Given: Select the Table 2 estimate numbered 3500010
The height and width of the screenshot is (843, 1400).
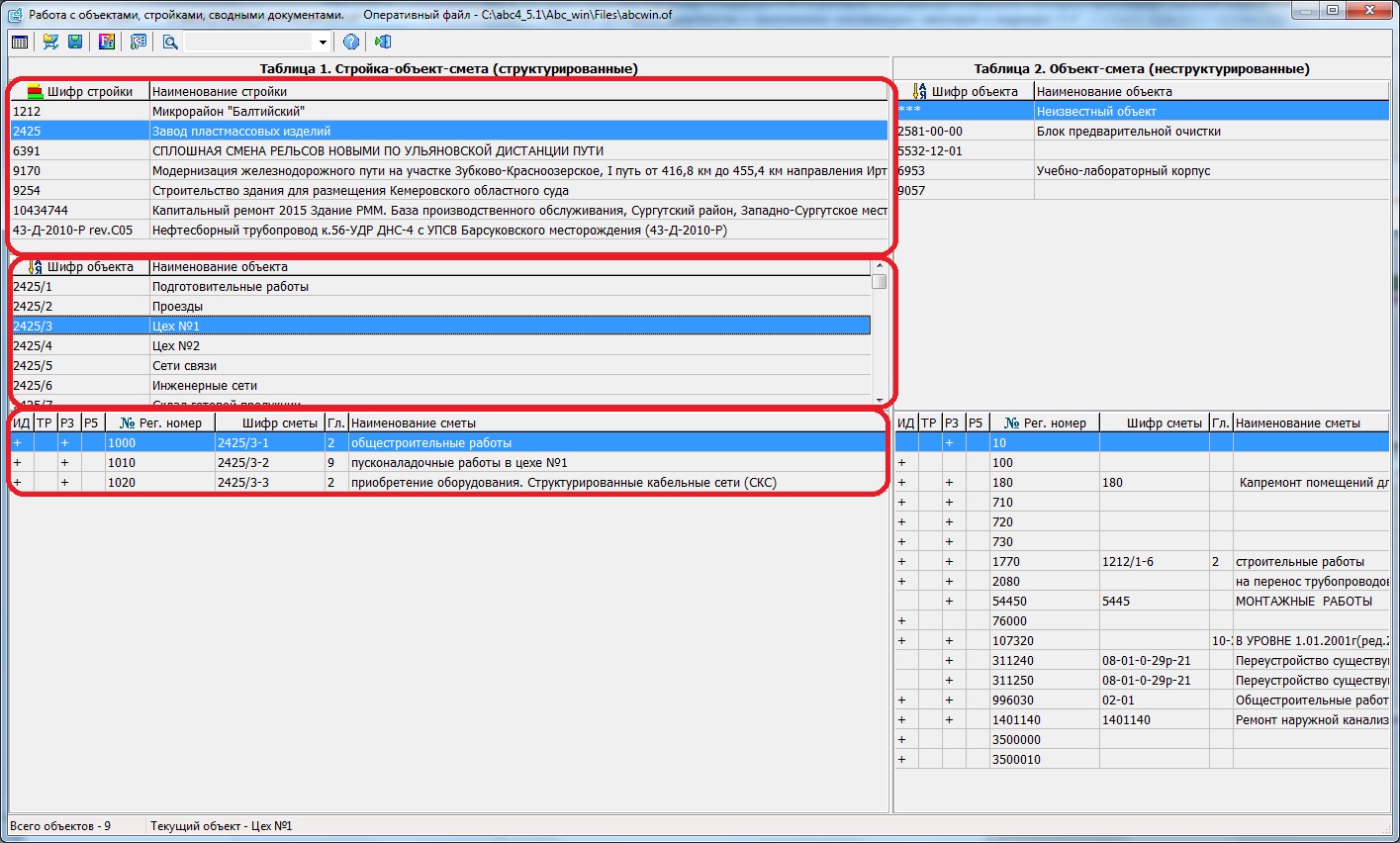Looking at the screenshot, I should point(1142,759).
